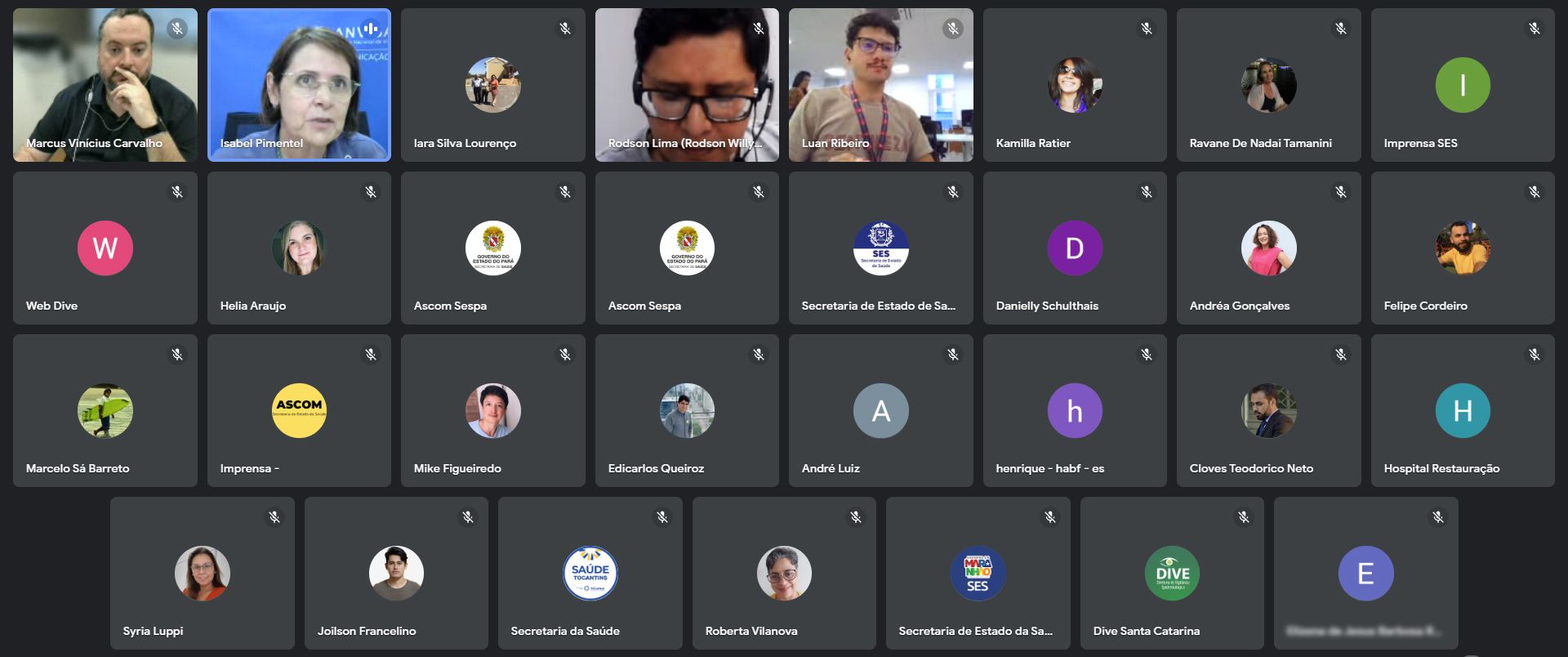This screenshot has height=657, width=1568.
Task: Select the green "I" avatar of Imprensa SES
Action: pos(1462,85)
